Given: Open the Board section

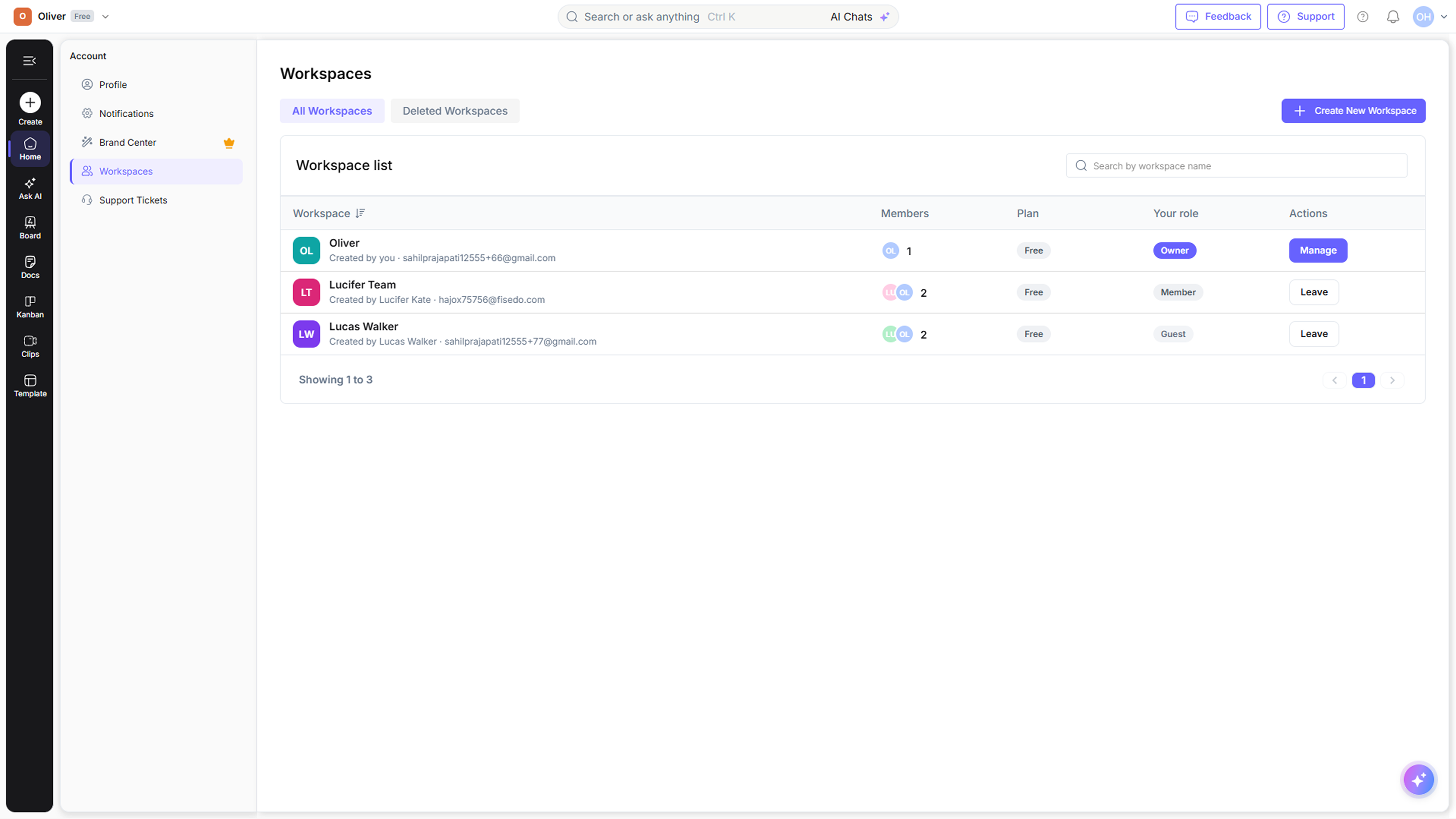Looking at the screenshot, I should click(30, 228).
